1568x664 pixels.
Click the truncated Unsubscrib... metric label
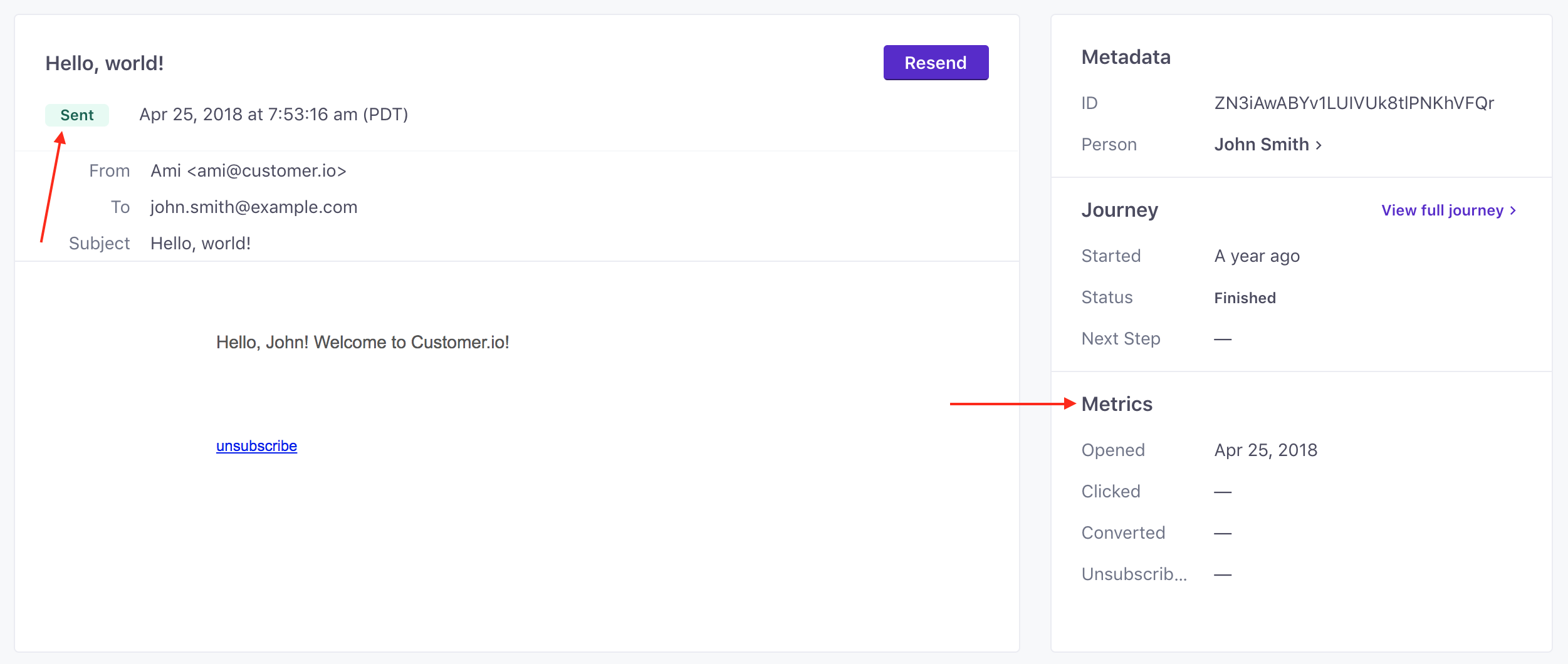(1134, 574)
